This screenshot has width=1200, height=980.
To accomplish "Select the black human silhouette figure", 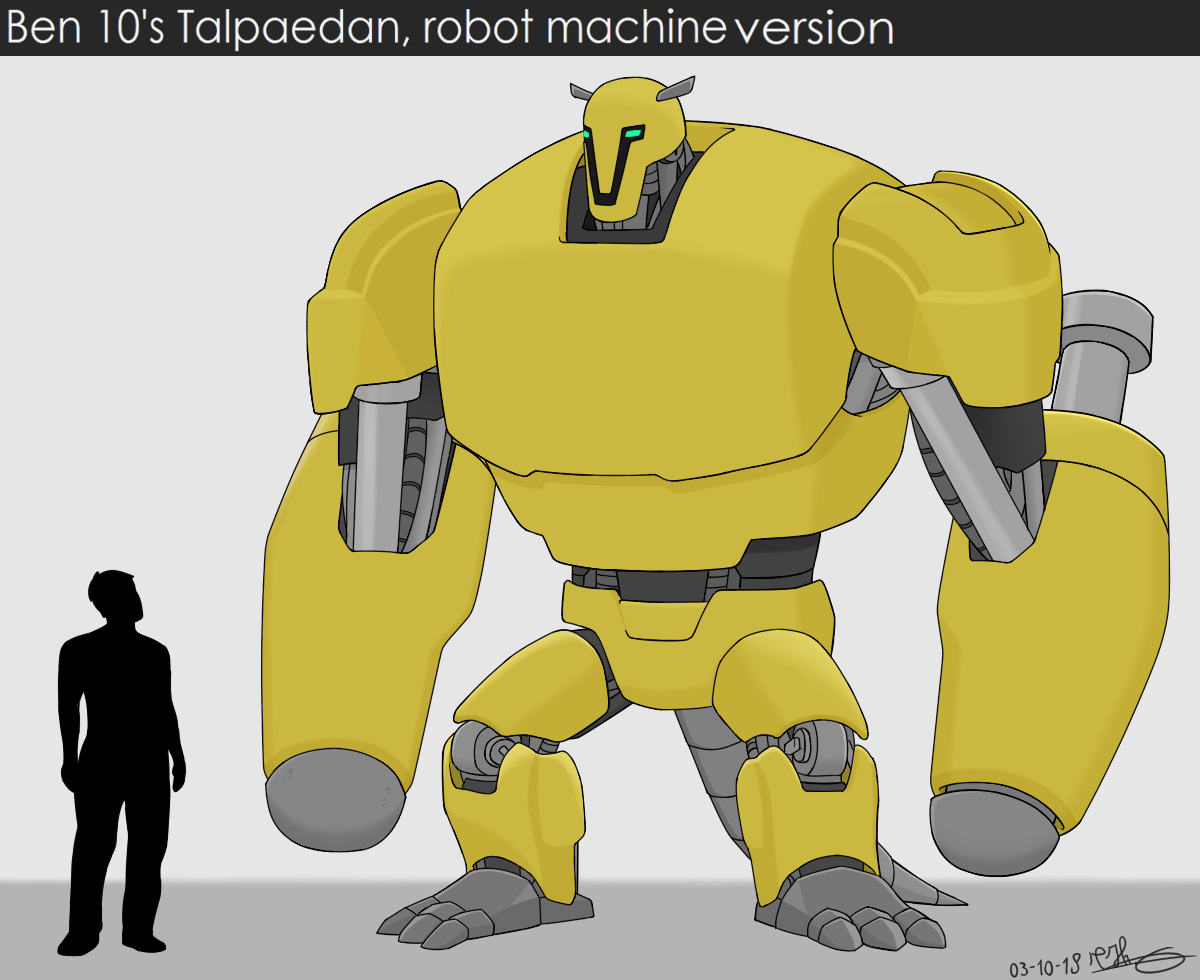I will [121, 762].
